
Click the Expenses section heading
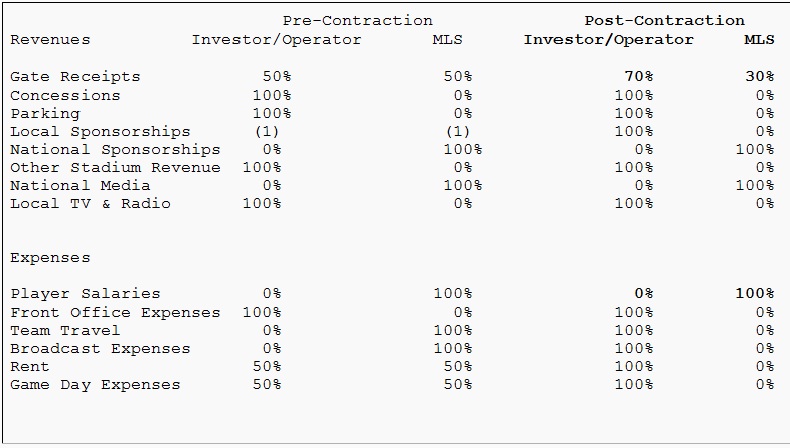(50, 258)
